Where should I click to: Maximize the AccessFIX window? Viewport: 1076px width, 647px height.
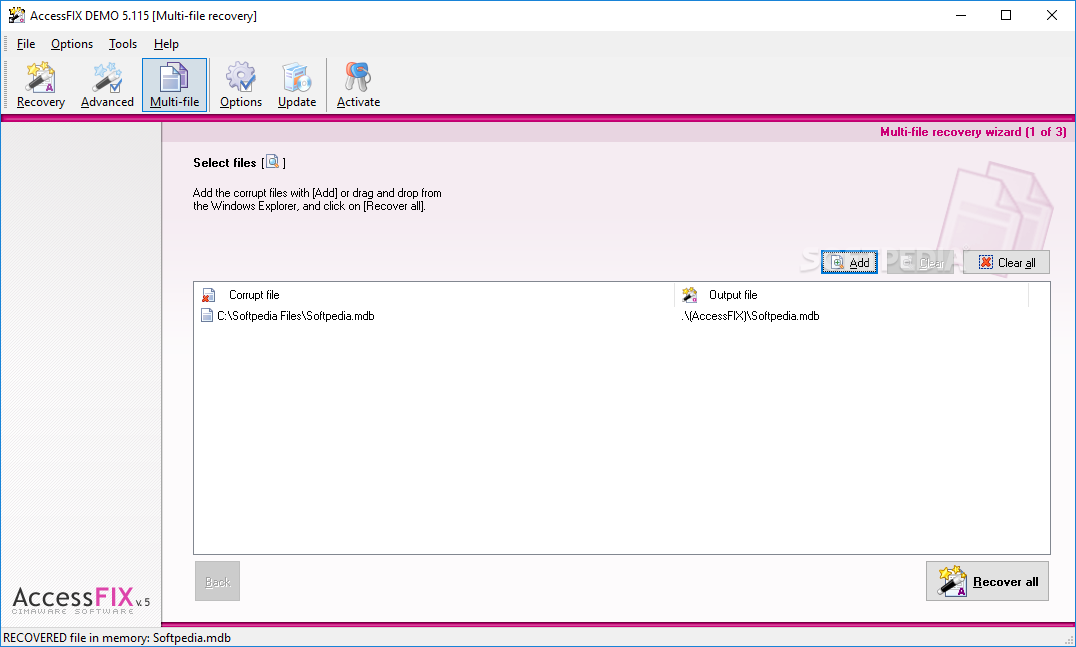click(1006, 15)
